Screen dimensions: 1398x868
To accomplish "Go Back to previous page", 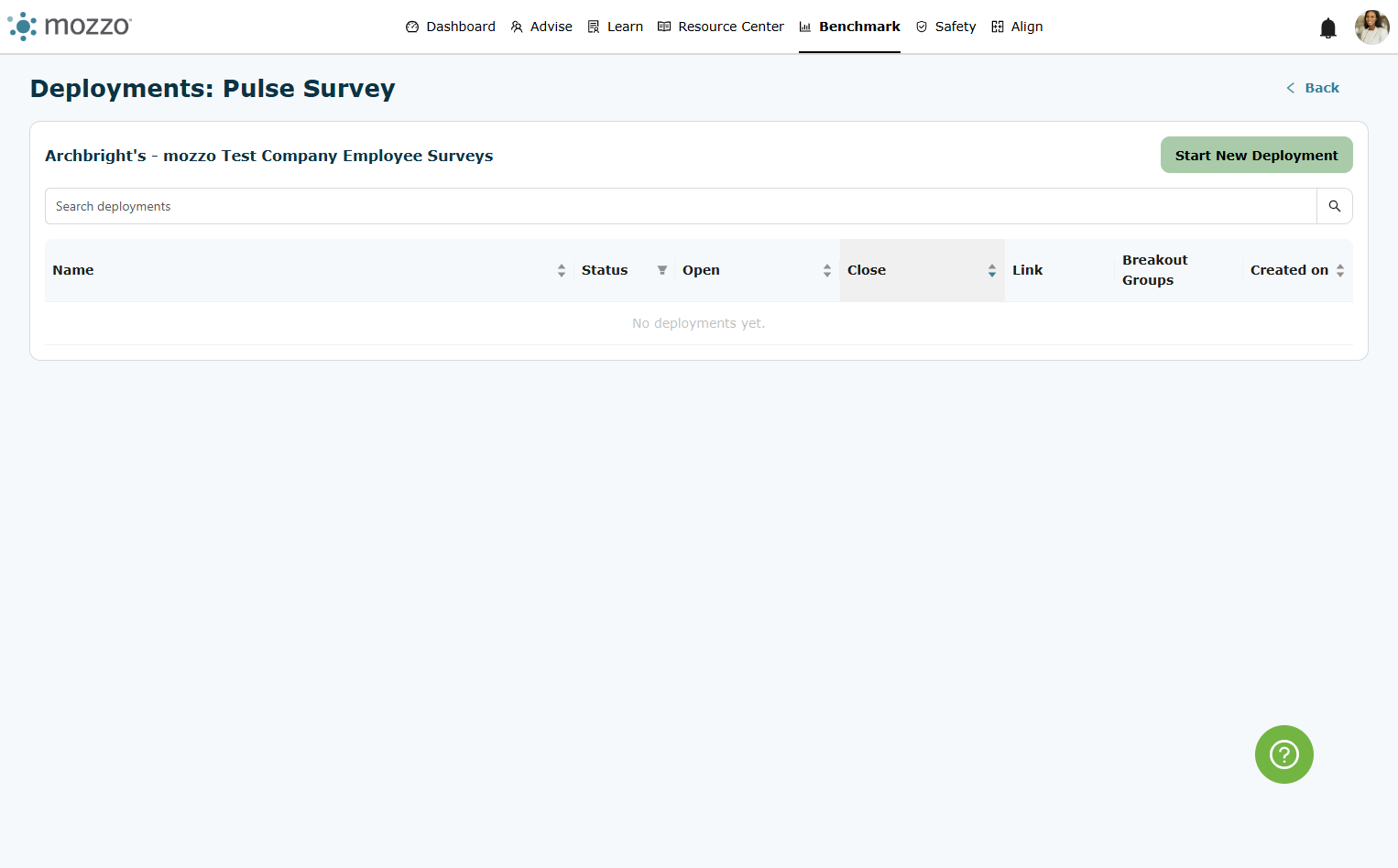I will point(1313,88).
